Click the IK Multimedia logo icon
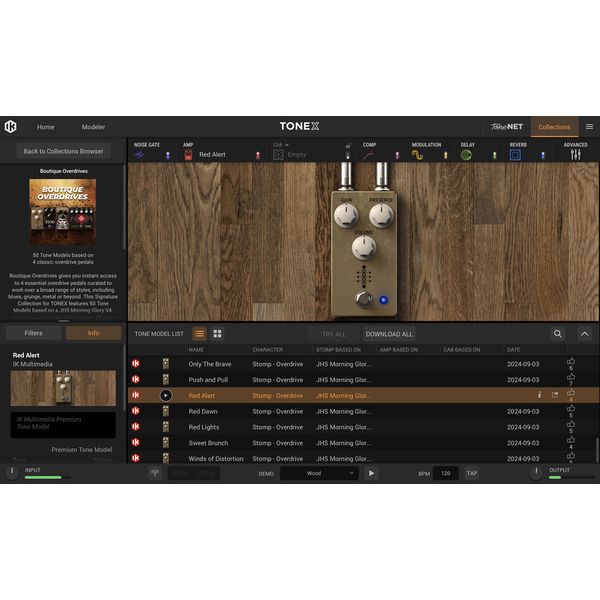This screenshot has height=600, width=600. [10, 127]
